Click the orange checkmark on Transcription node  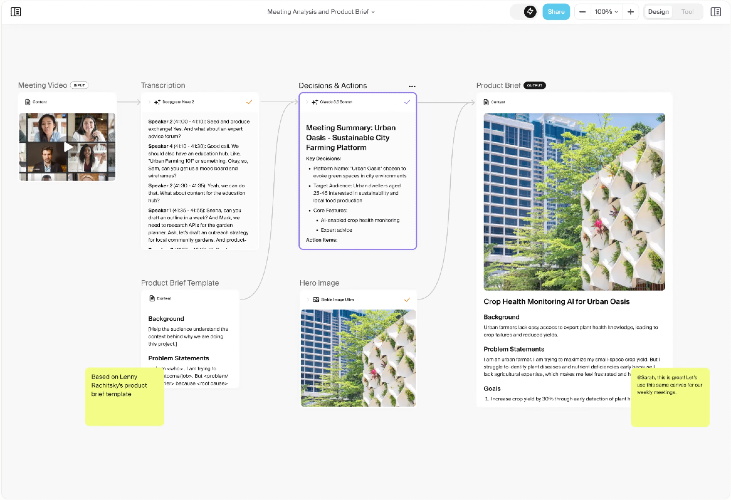pos(249,102)
